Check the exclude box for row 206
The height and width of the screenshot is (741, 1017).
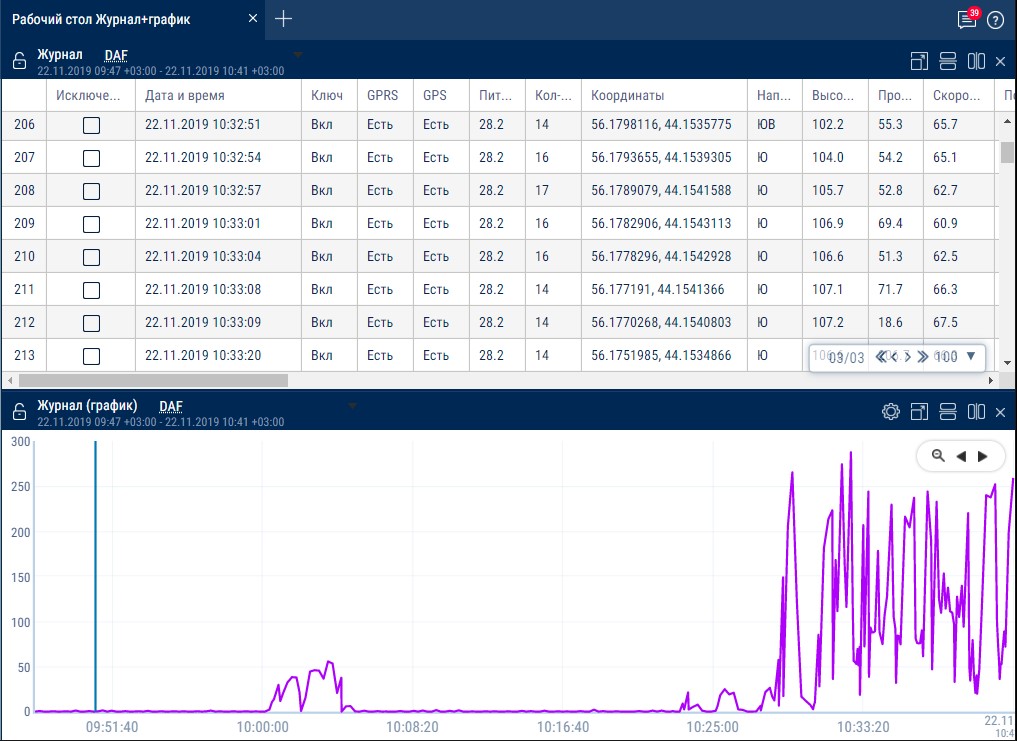tap(91, 125)
